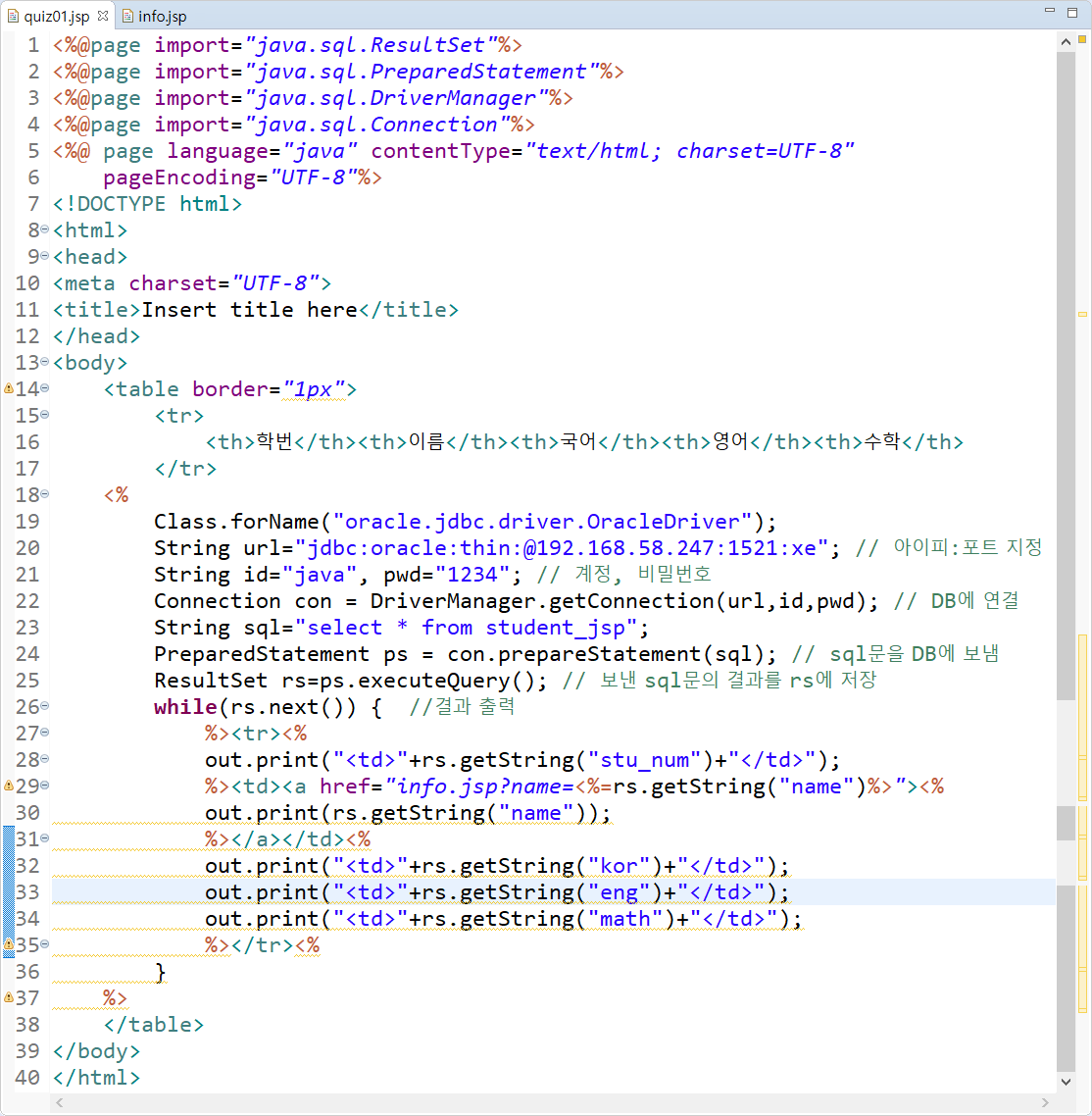Click the horizontal scrollbar left arrow
The image size is (1092, 1116).
(60, 1102)
